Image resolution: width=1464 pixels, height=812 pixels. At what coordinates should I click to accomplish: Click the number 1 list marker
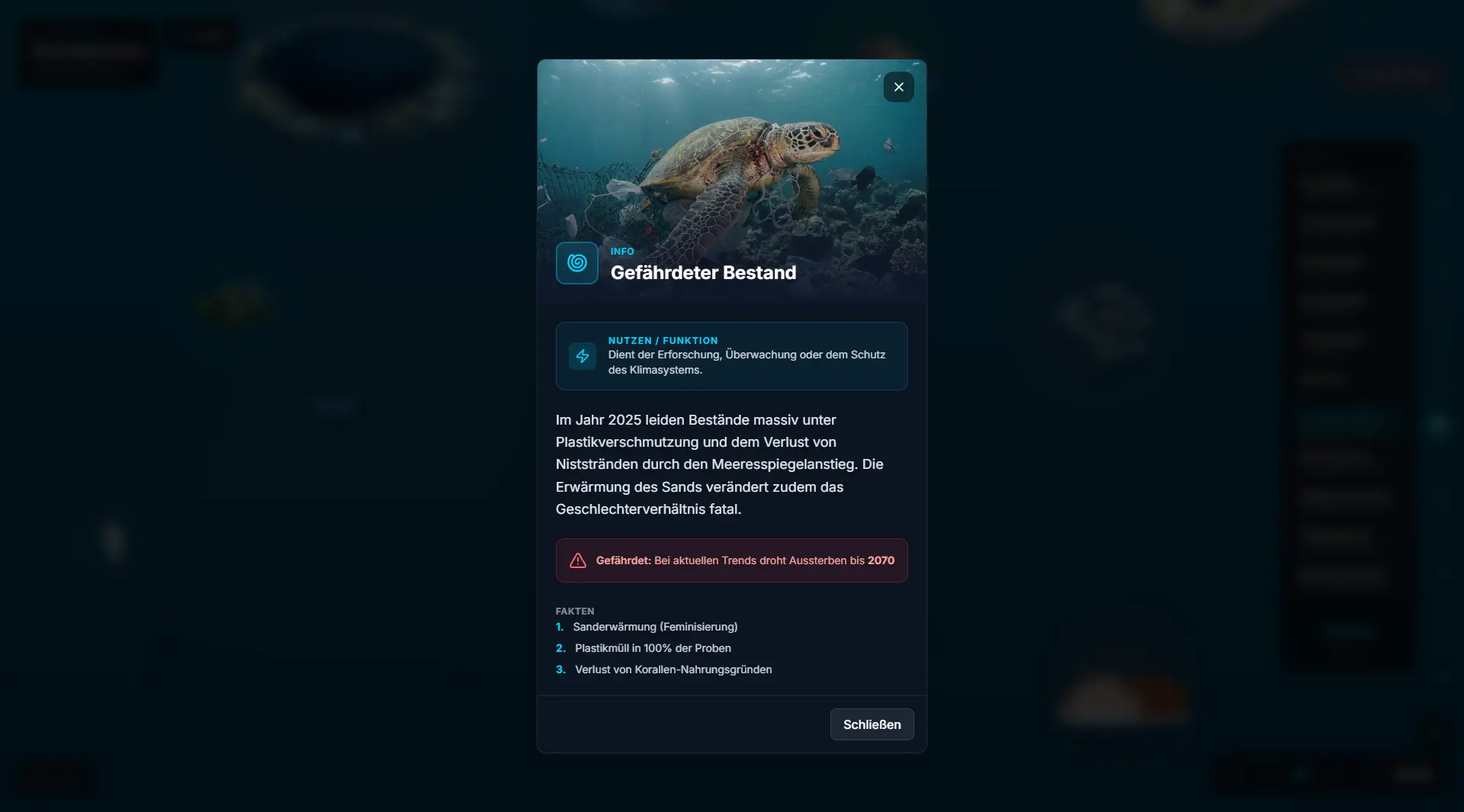[560, 627]
